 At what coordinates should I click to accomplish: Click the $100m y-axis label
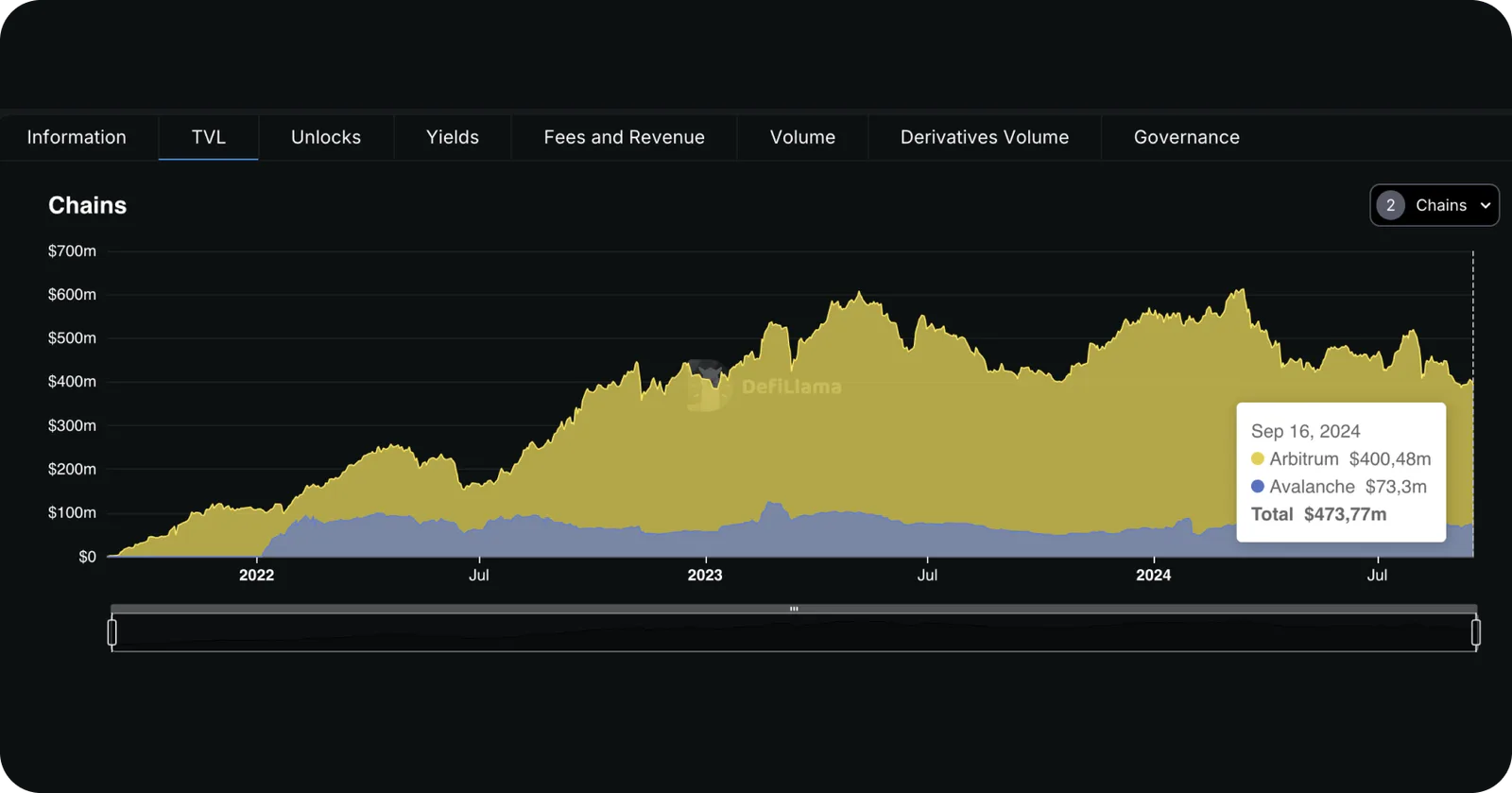tap(72, 512)
